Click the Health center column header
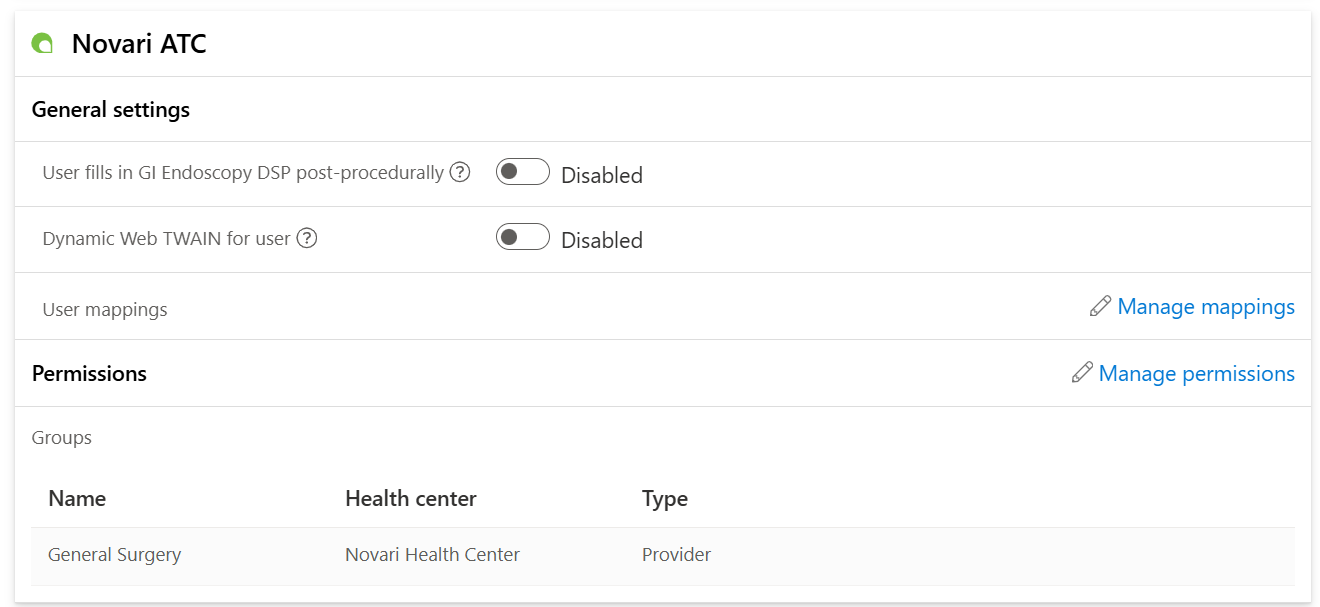 coord(412,498)
